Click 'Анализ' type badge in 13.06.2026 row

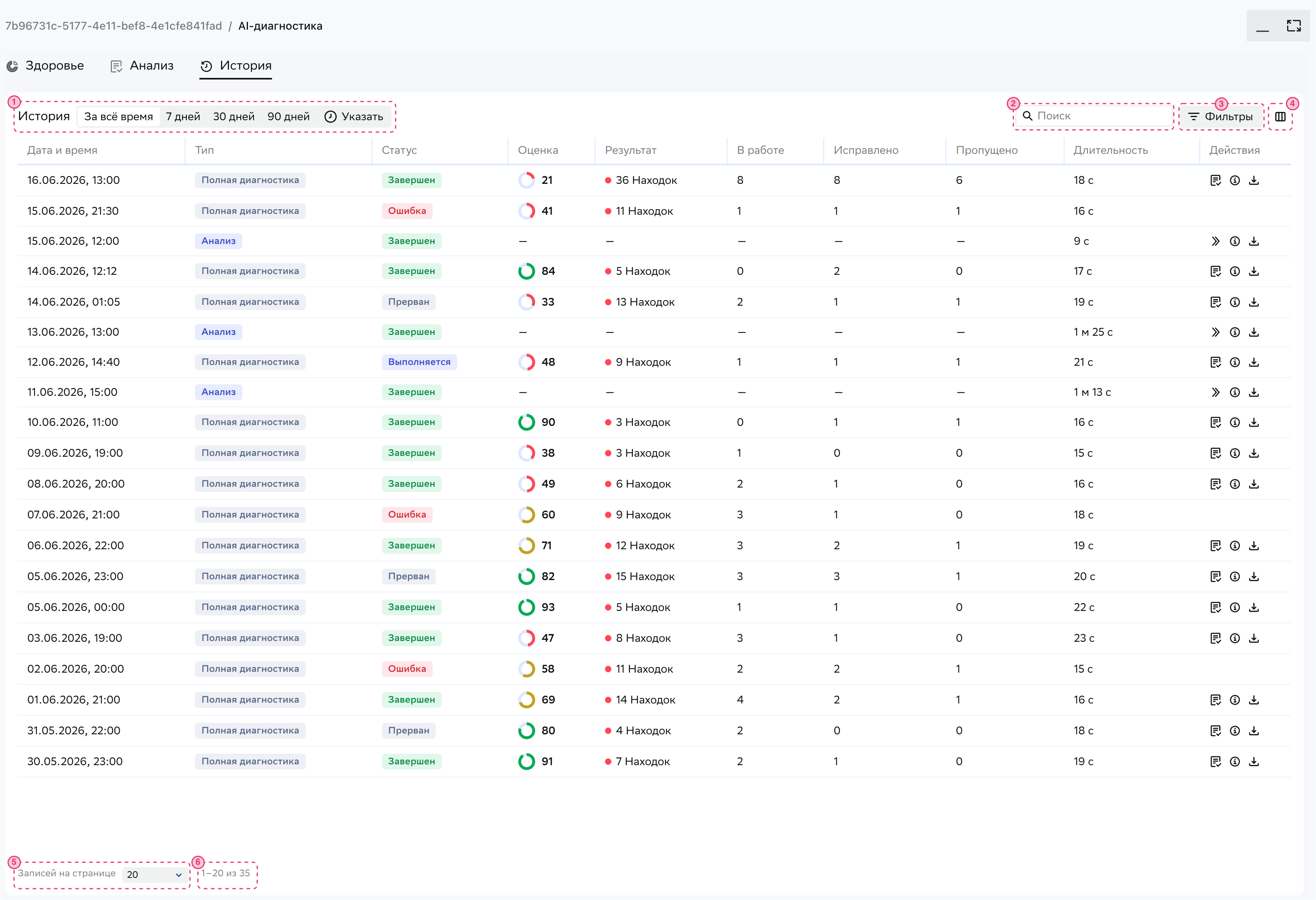[219, 332]
